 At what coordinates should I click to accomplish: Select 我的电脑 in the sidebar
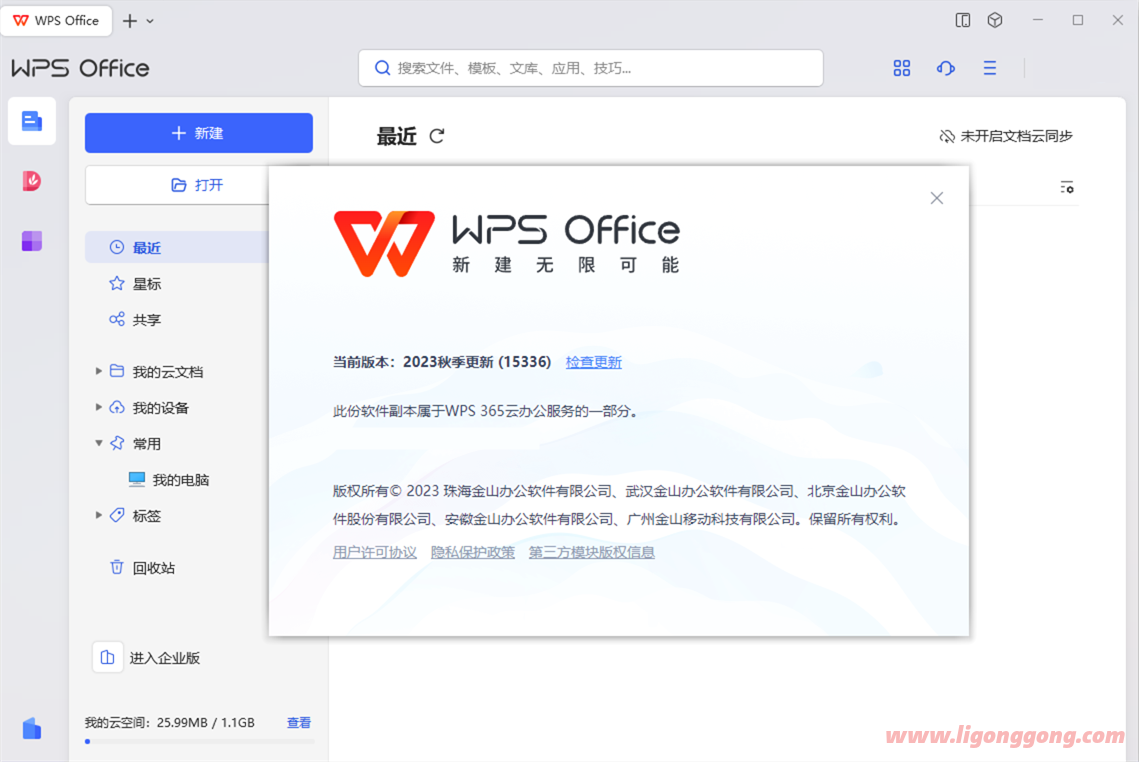pos(181,479)
